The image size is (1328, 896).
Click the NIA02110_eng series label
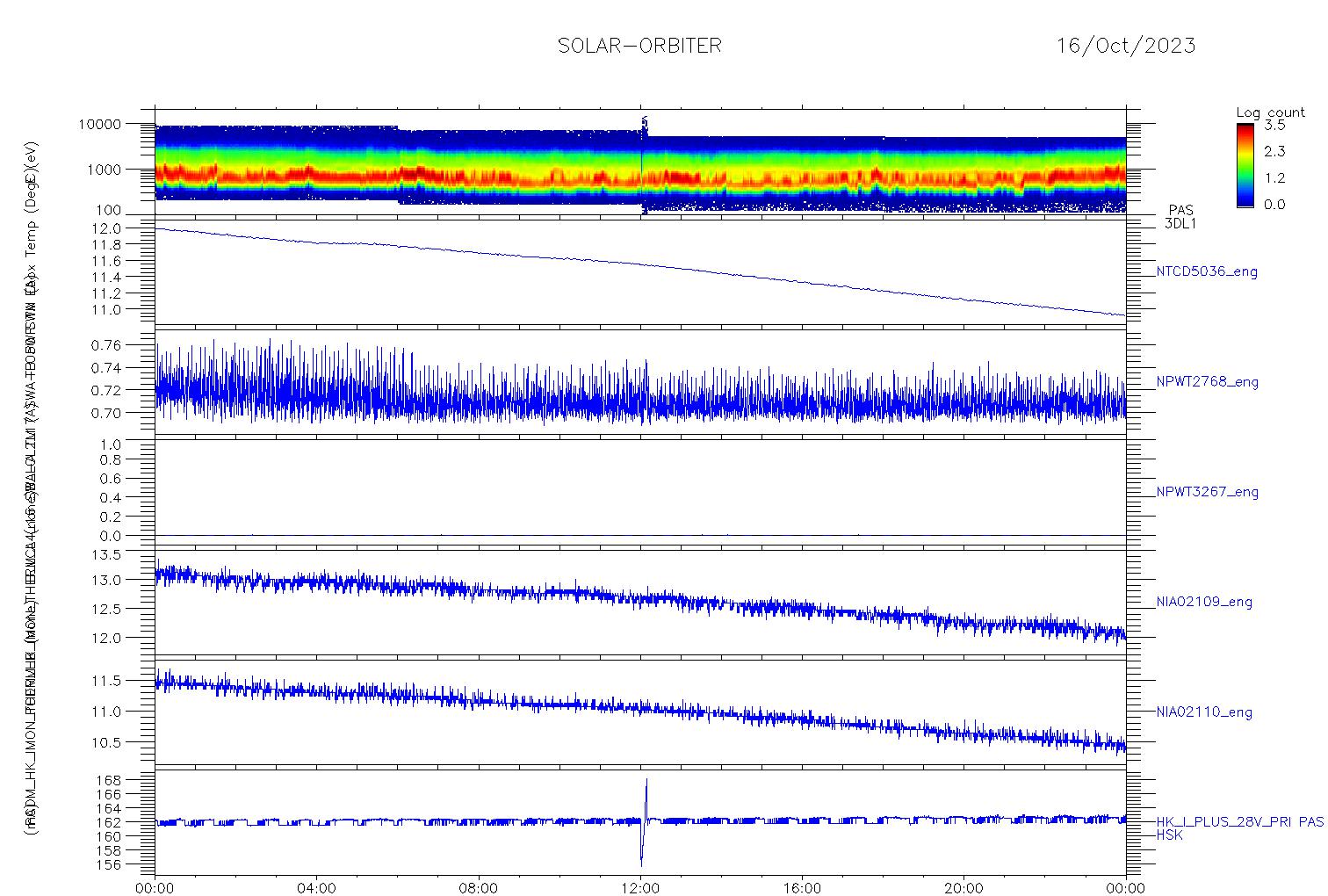coord(1204,712)
